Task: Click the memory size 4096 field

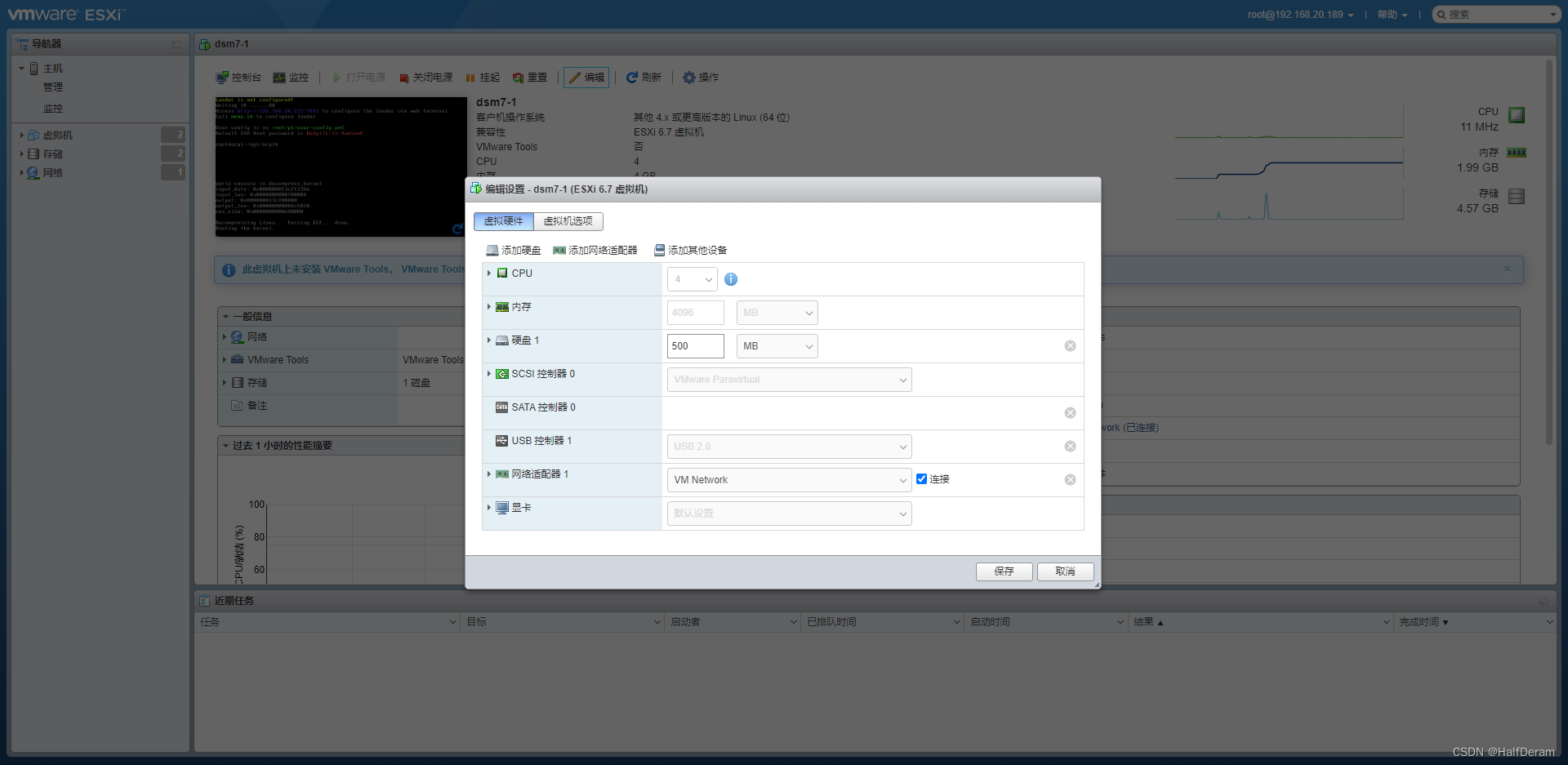Action: (695, 313)
